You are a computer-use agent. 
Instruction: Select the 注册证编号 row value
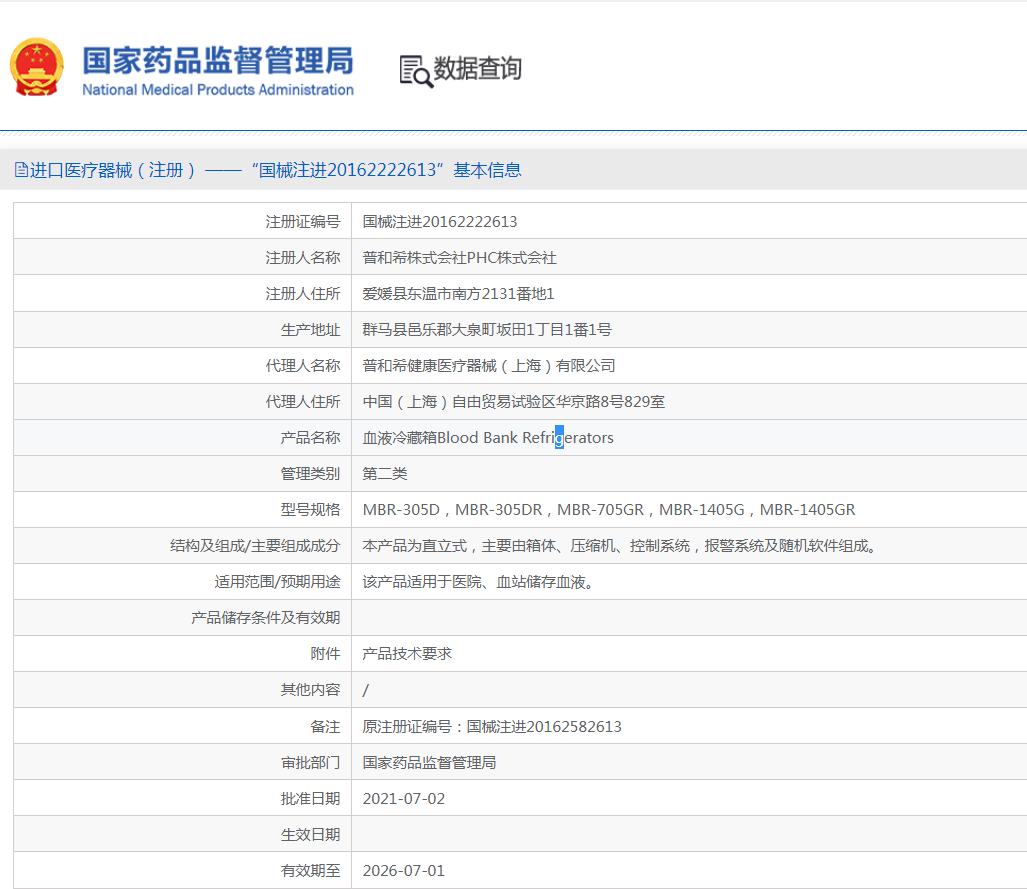click(x=440, y=221)
